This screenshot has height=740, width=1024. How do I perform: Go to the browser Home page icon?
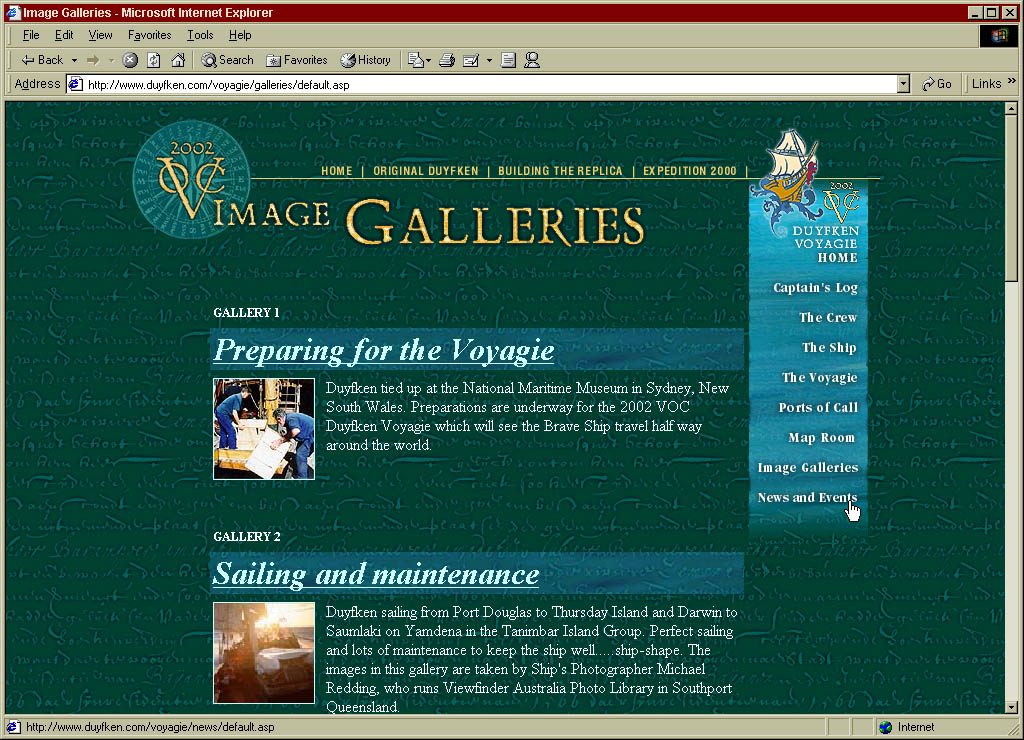tap(178, 60)
